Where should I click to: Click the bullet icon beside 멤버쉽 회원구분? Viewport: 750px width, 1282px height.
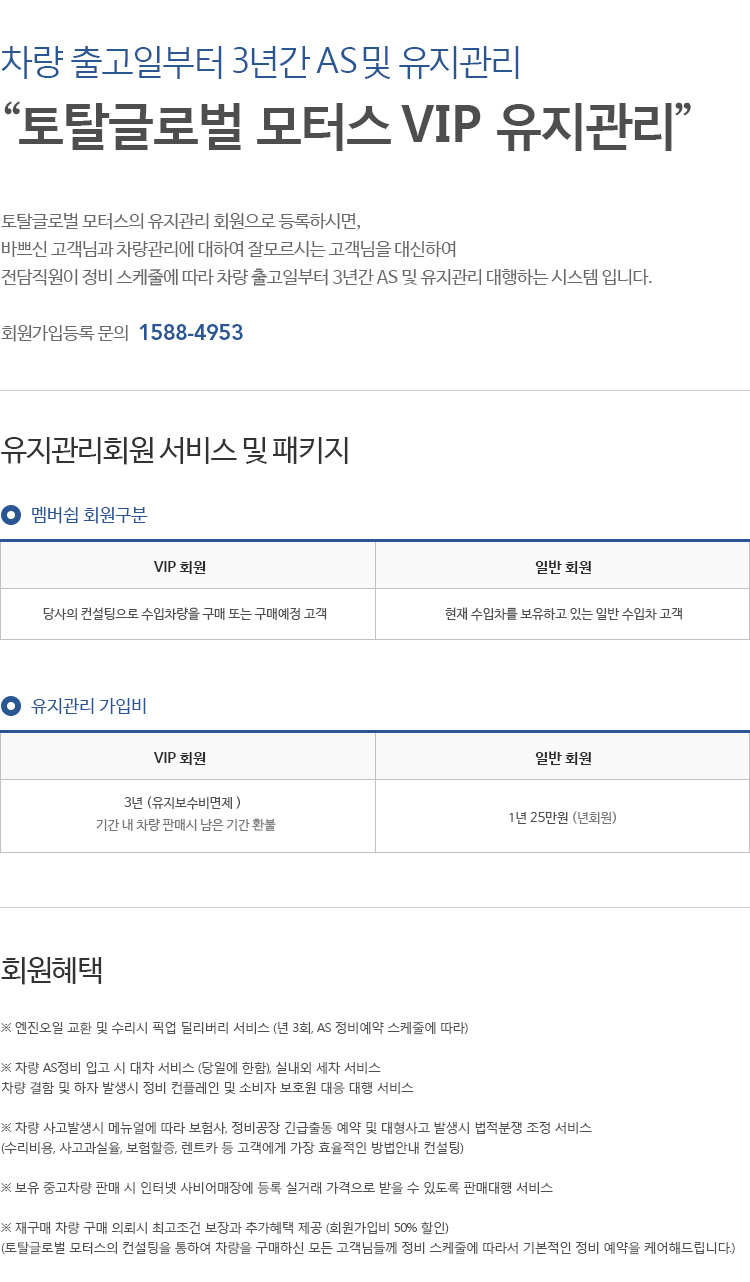(x=11, y=516)
